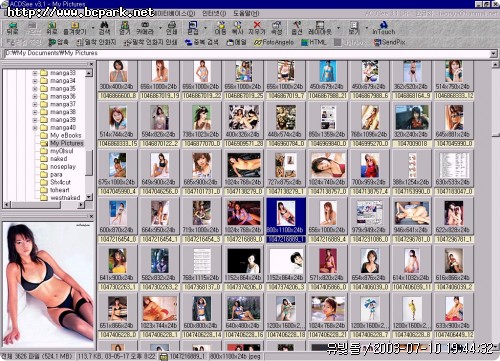Screen dimensions: 500x361
Task: Go up one folder with 위로 icon
Action: pyautogui.click(x=52, y=28)
